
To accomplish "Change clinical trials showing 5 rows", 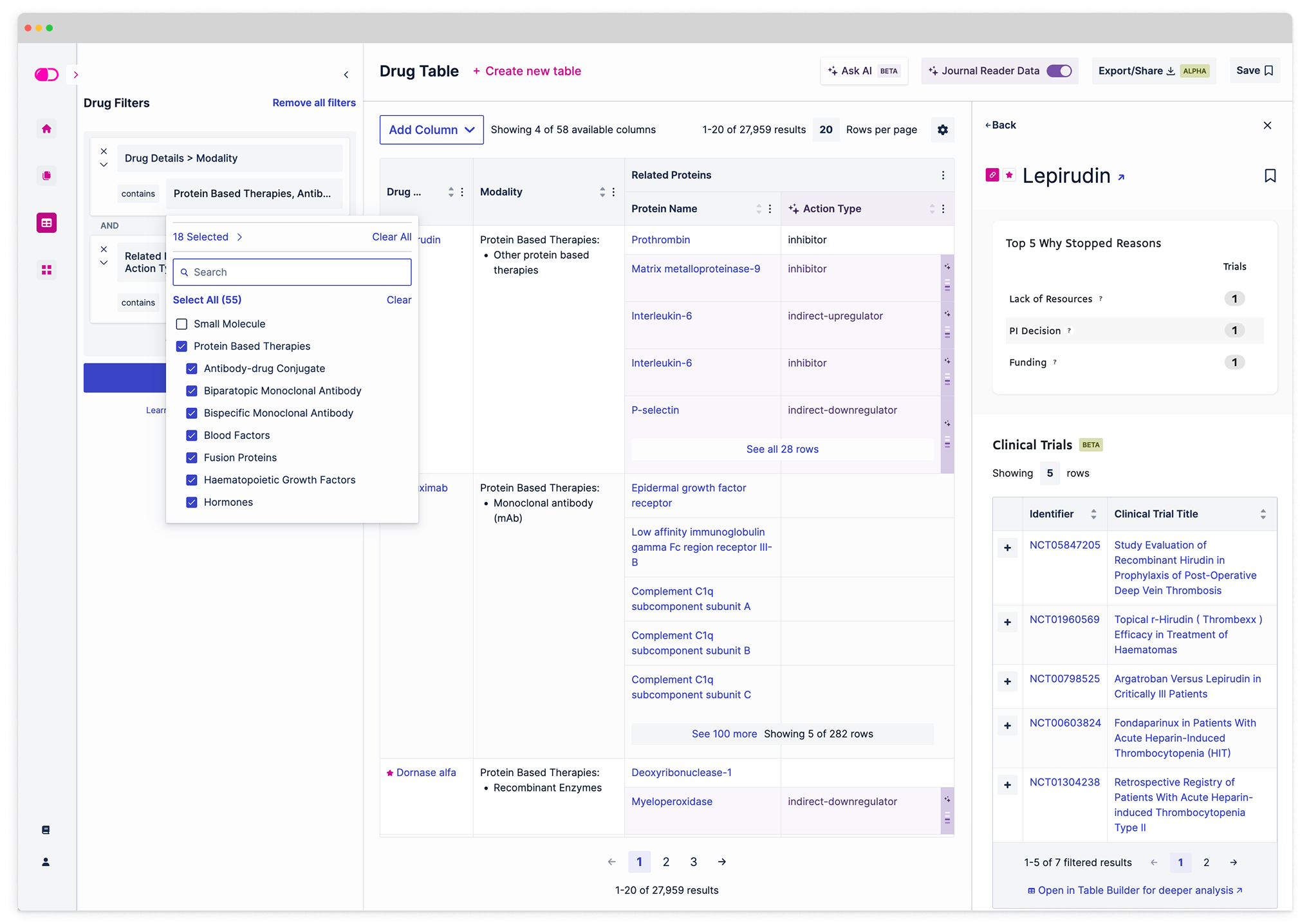I will (x=1050, y=474).
